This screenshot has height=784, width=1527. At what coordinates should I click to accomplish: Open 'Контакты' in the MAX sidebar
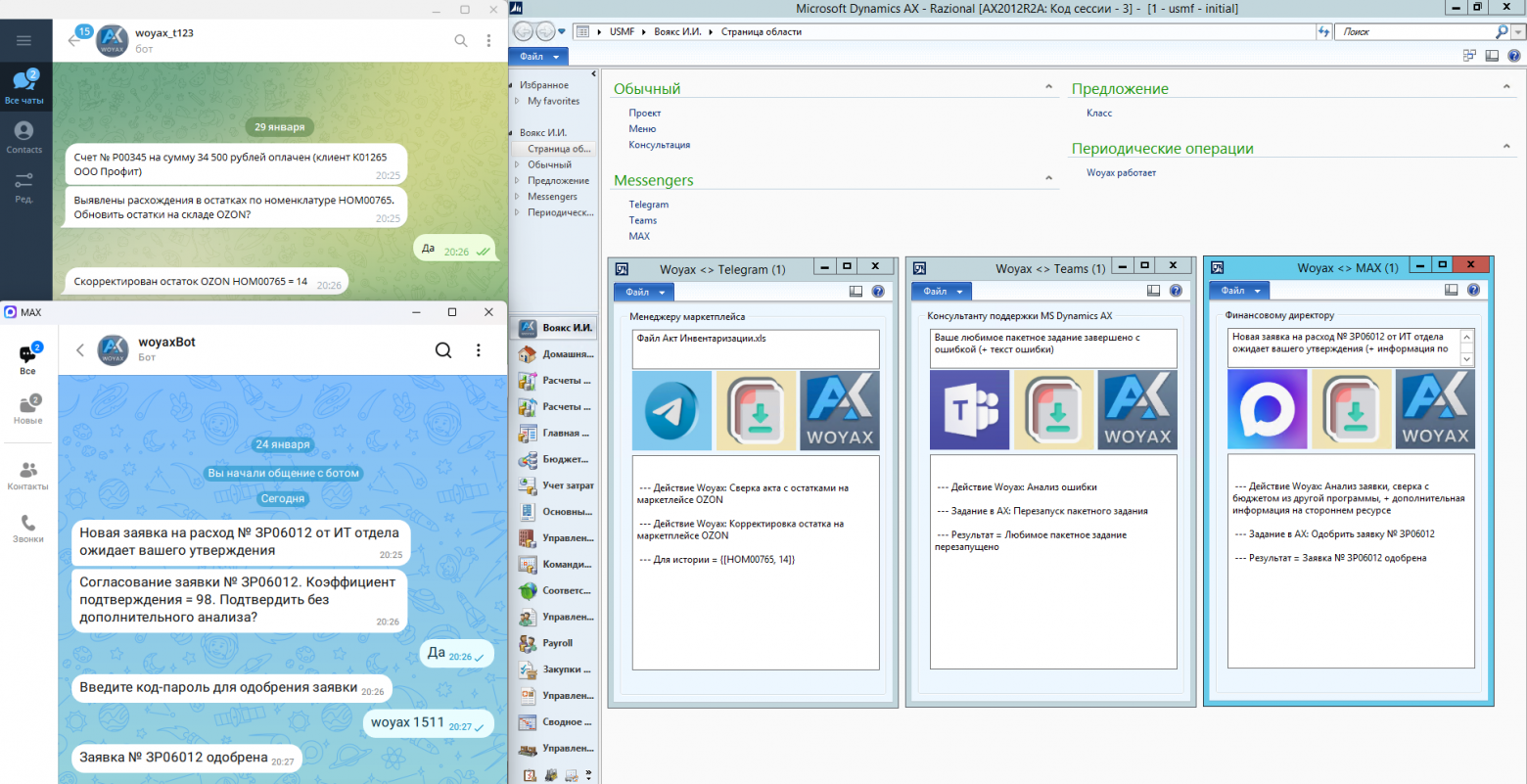point(28,476)
